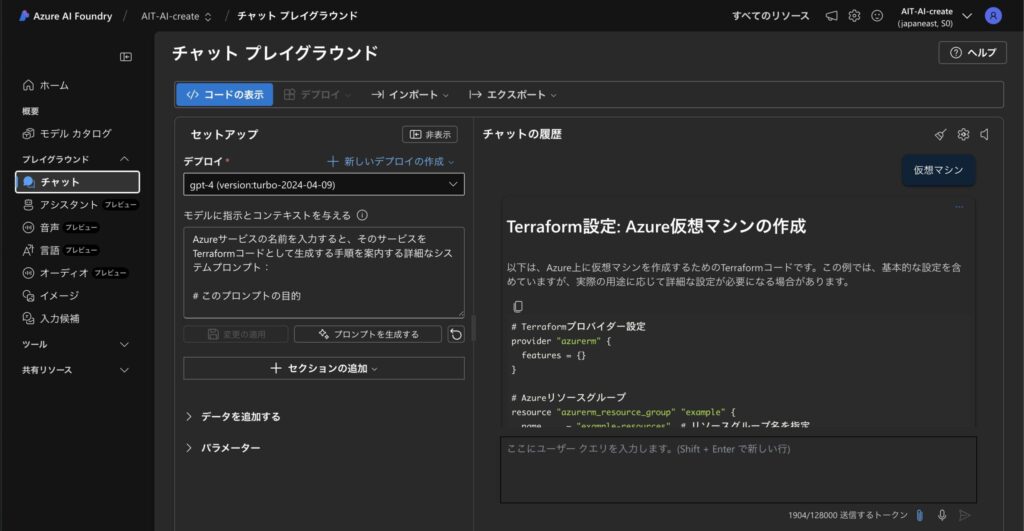Screen dimensions: 1024x531
Task: Open the gpt-4 deployment combo box
Action: [x=324, y=185]
